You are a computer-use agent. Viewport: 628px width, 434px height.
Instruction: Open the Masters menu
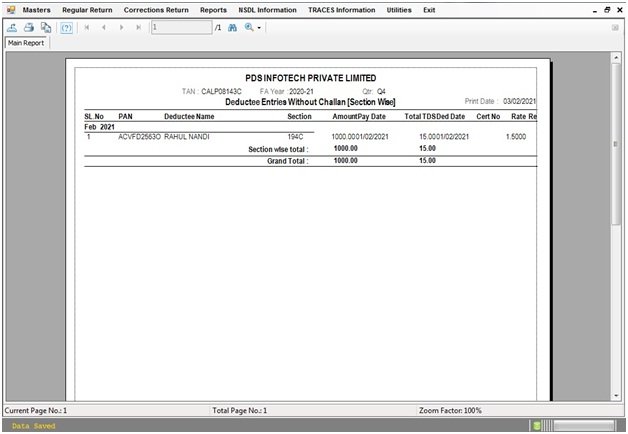[x=36, y=10]
